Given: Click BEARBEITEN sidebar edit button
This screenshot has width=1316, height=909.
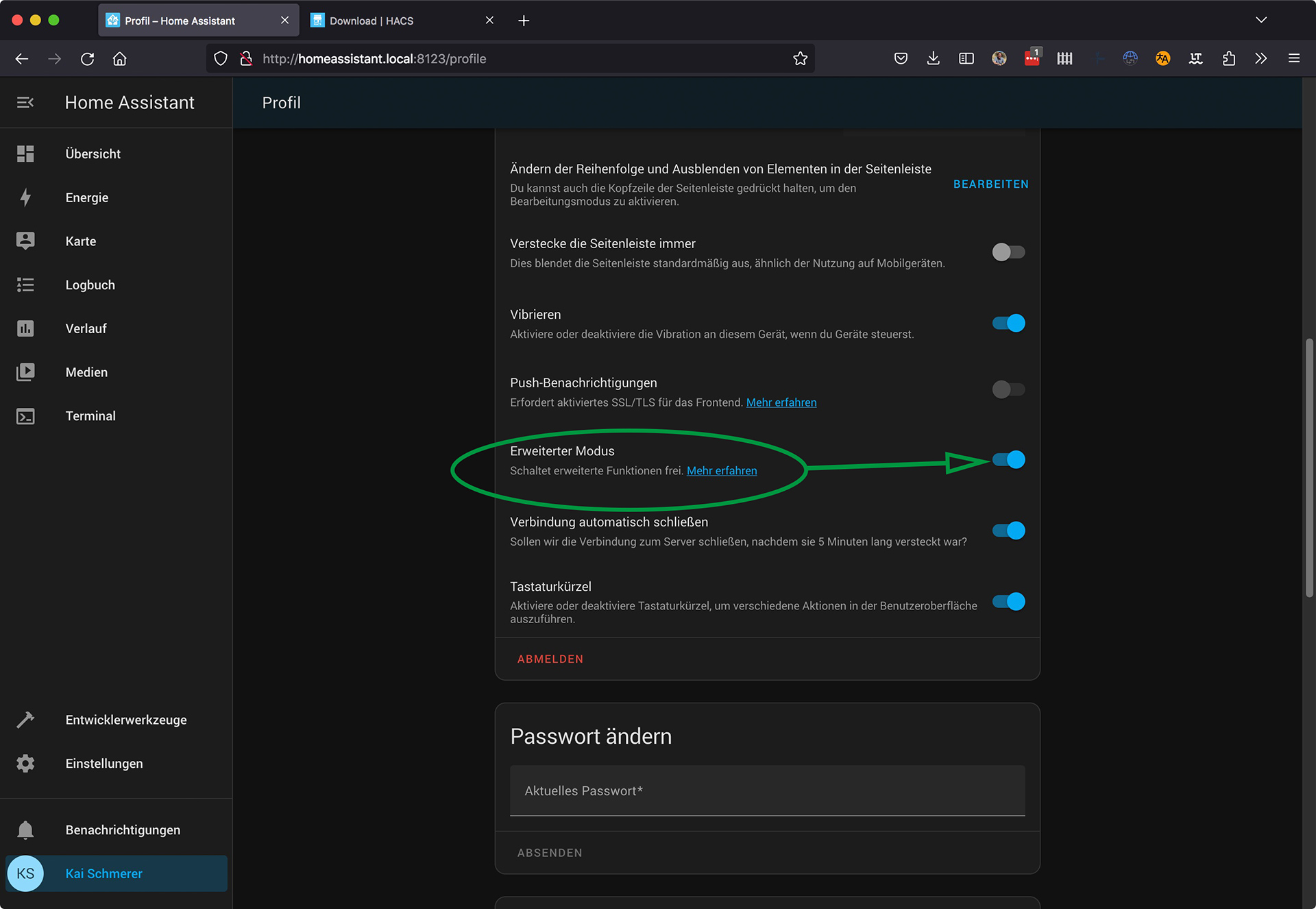Looking at the screenshot, I should (990, 184).
